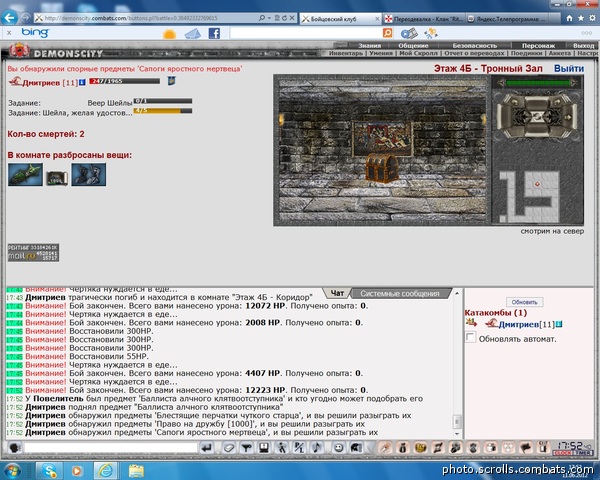This screenshot has height=480, width=600.
Task: Open the smiley emoticons picker
Action: [x=338, y=447]
